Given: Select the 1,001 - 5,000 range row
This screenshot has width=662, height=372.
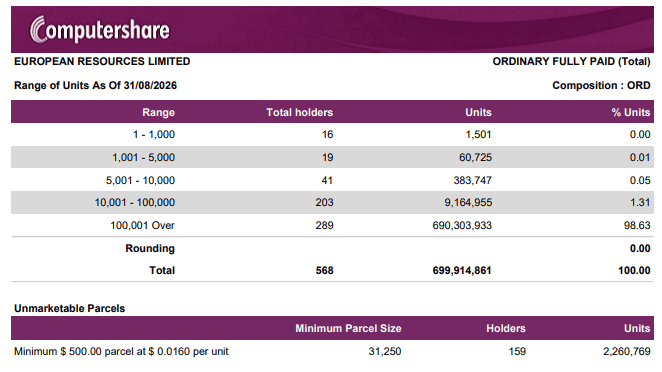Looking at the screenshot, I should [332, 157].
